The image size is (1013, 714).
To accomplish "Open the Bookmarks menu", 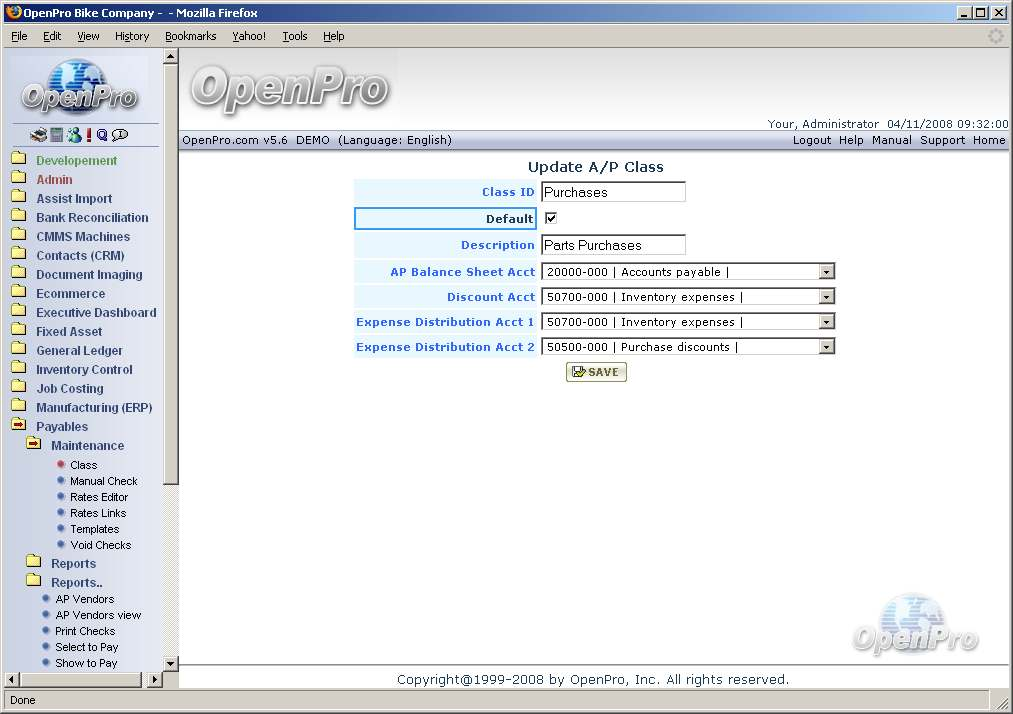I will coord(190,36).
